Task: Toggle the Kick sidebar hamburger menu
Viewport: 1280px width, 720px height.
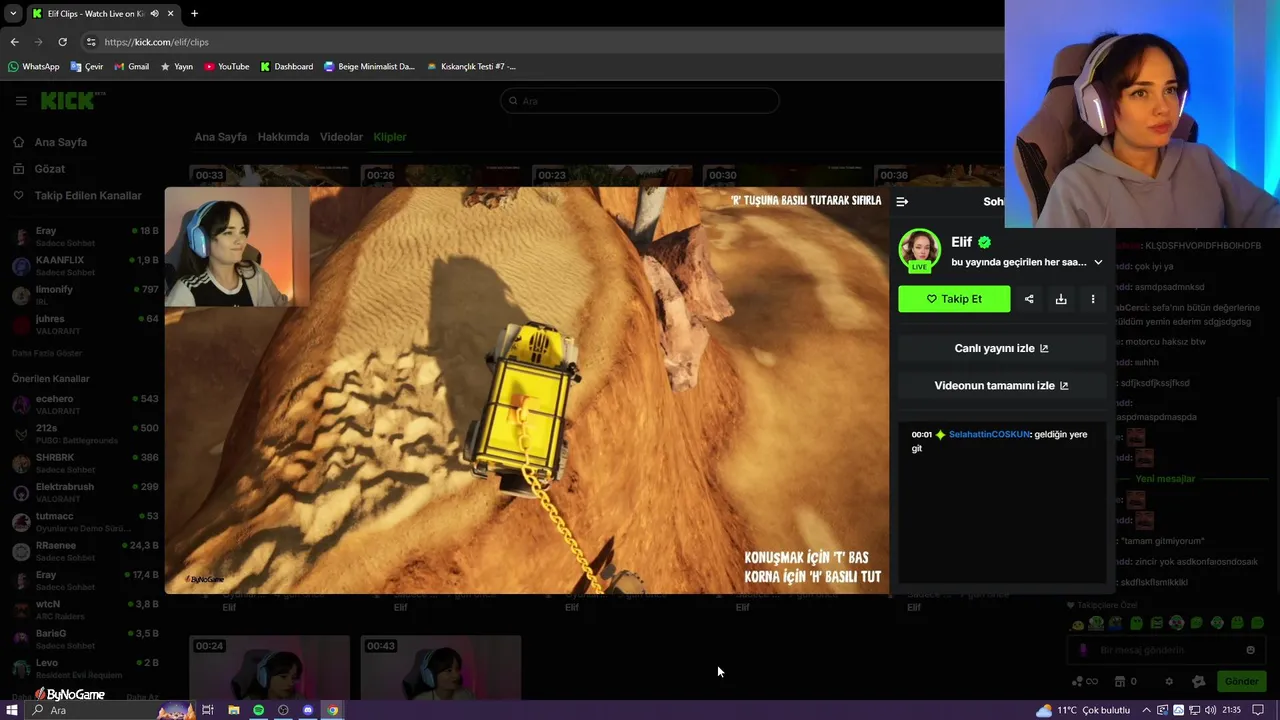Action: 21,100
